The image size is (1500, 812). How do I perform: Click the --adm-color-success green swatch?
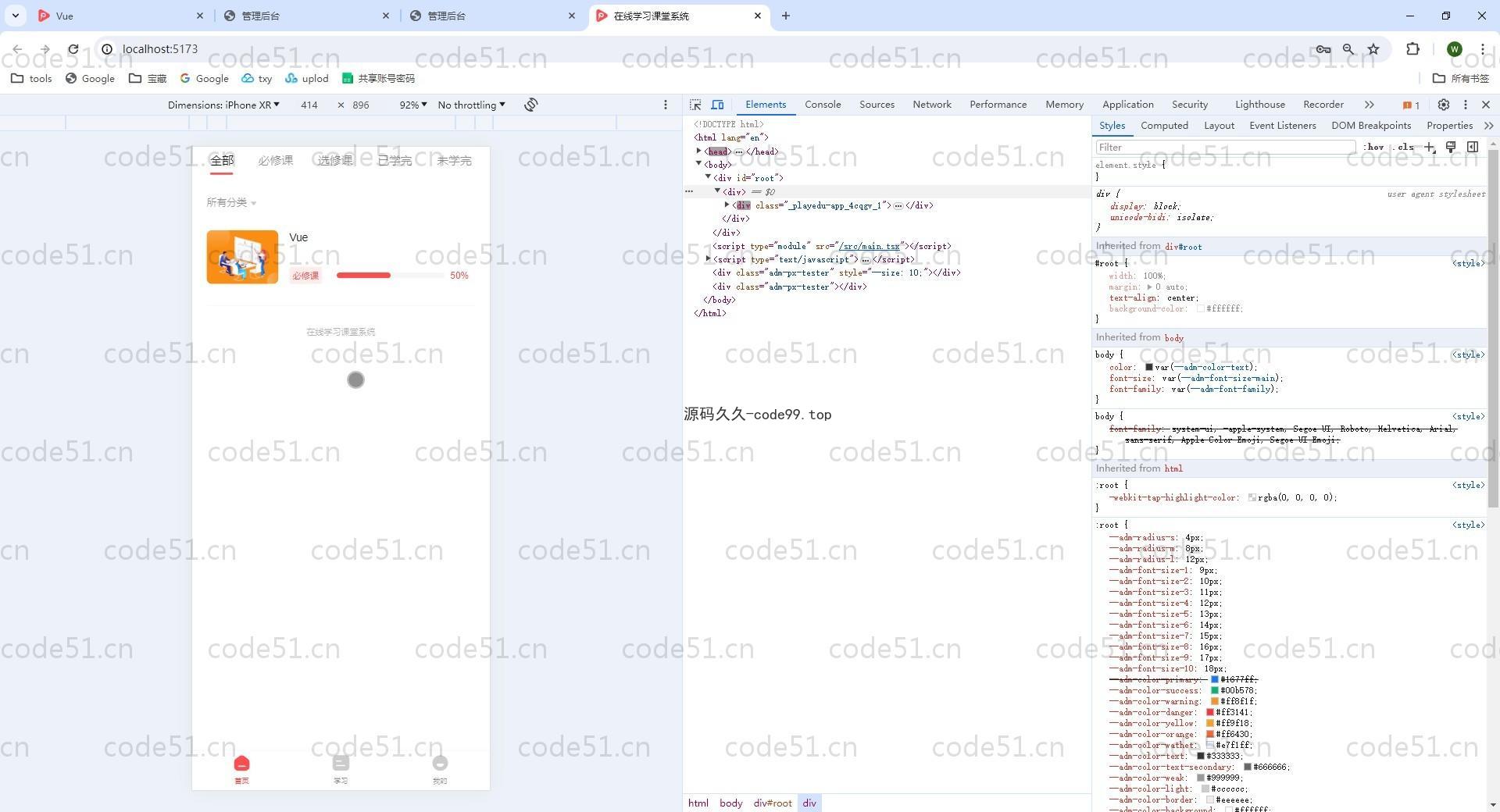tap(1214, 690)
